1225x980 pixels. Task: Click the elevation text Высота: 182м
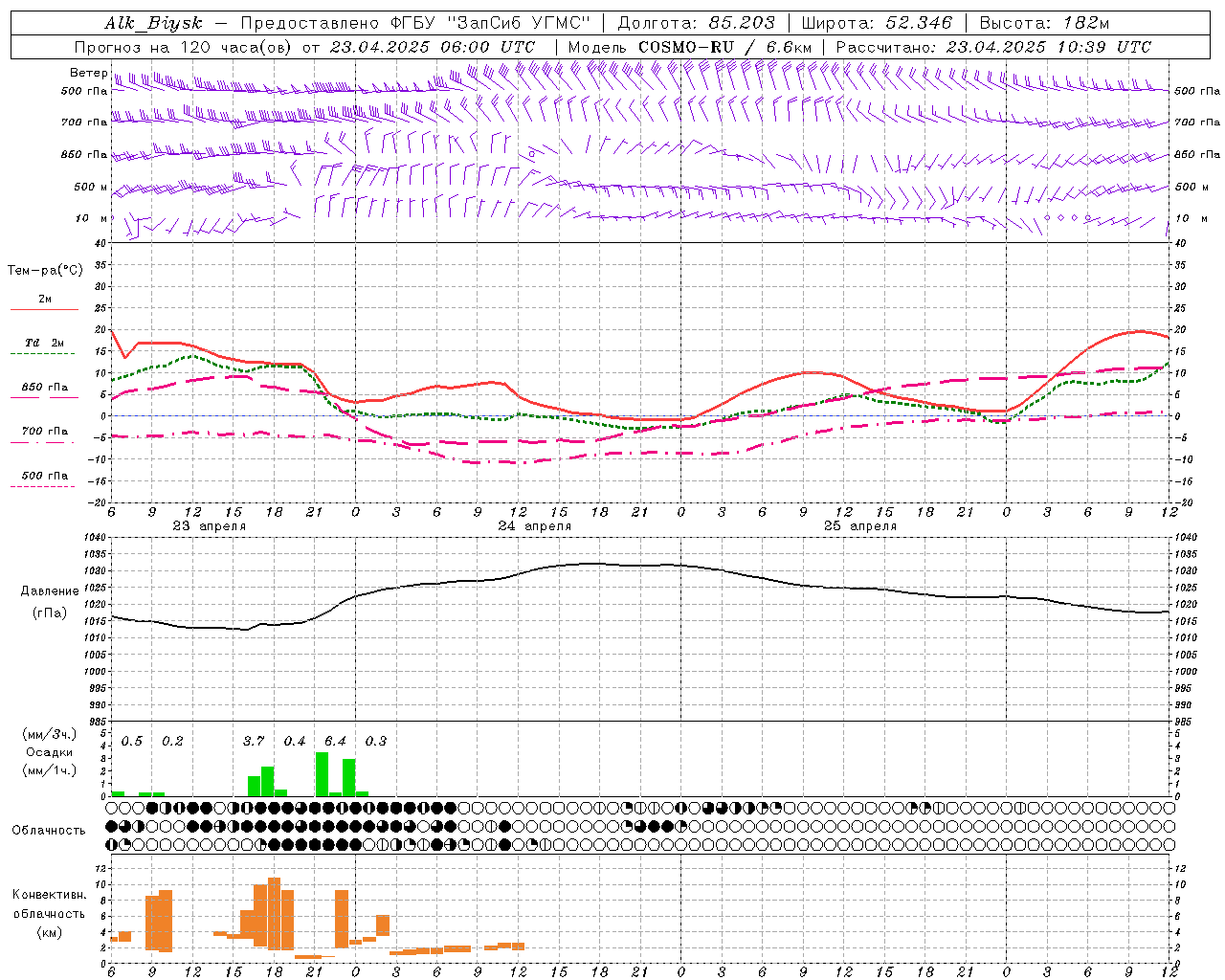click(x=1044, y=24)
